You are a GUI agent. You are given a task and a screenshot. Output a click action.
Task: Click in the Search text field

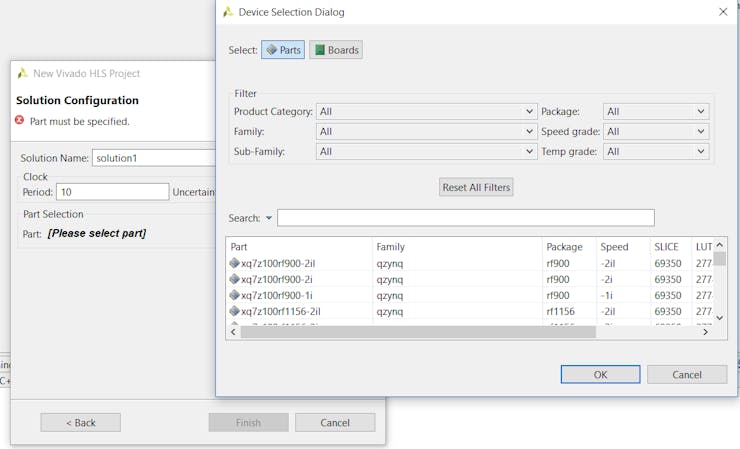pos(466,218)
